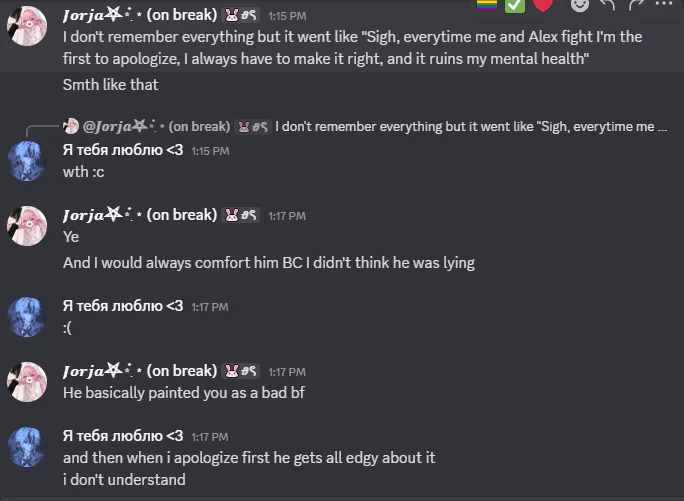Click Jorja's avatar beside the "Ye" message
Image resolution: width=684 pixels, height=501 pixels.
(27, 225)
